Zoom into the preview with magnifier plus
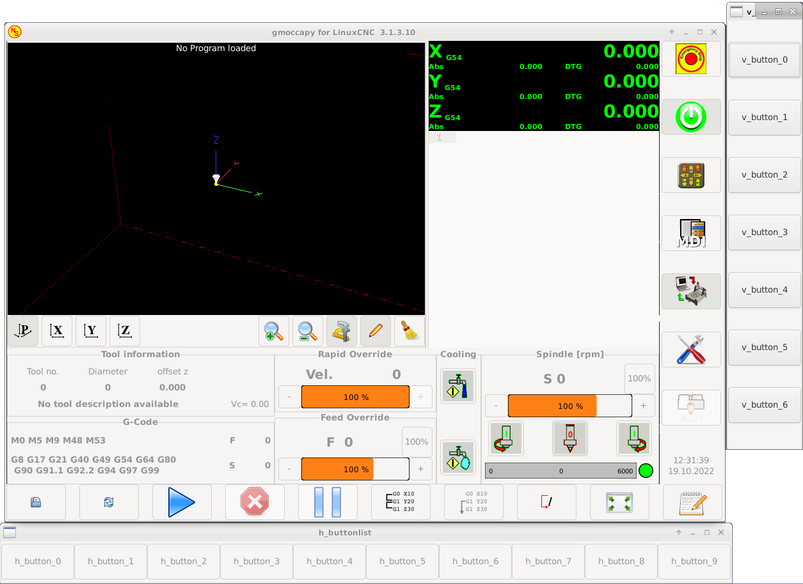 [274, 330]
